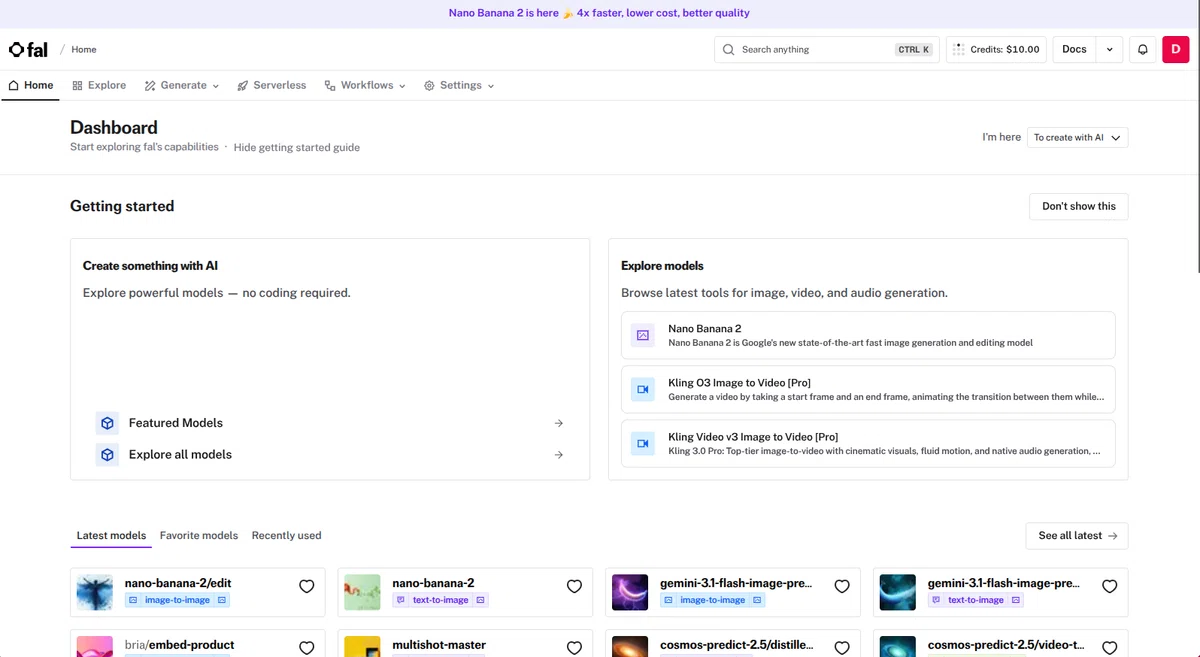Click the bria/embed-product model name
The image size is (1200, 657).
point(179,645)
